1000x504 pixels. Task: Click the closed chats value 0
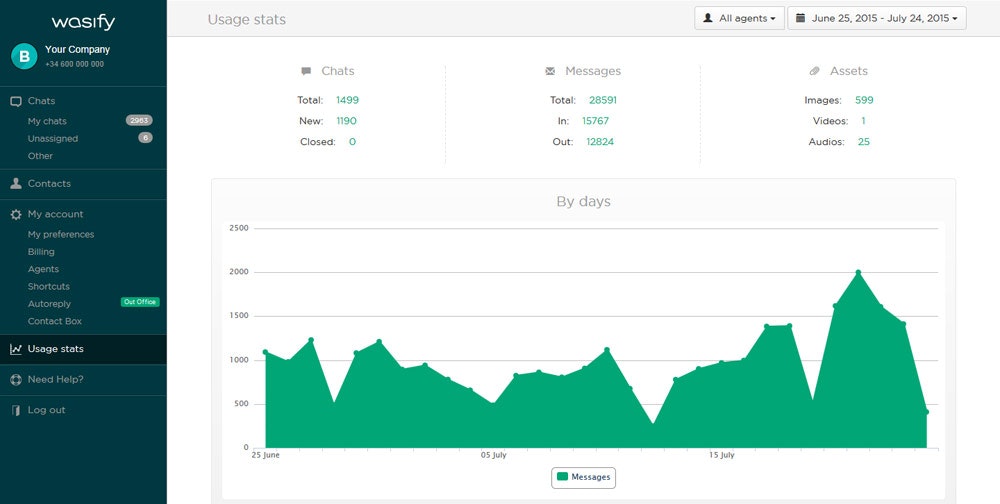pos(352,142)
